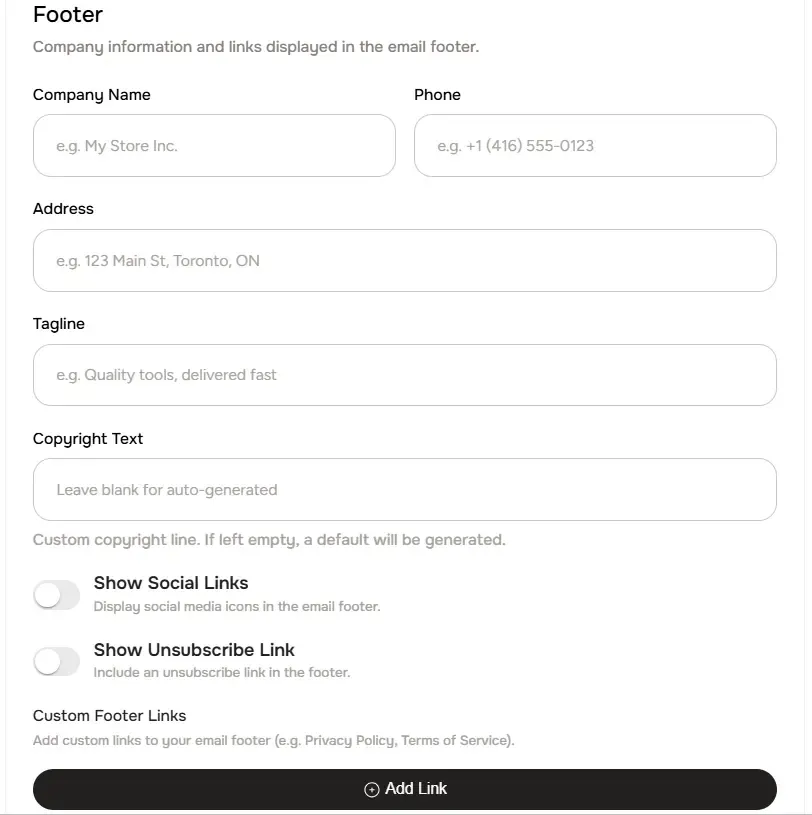The height and width of the screenshot is (815, 812).
Task: Click the Copyright Text input field
Action: pos(404,489)
